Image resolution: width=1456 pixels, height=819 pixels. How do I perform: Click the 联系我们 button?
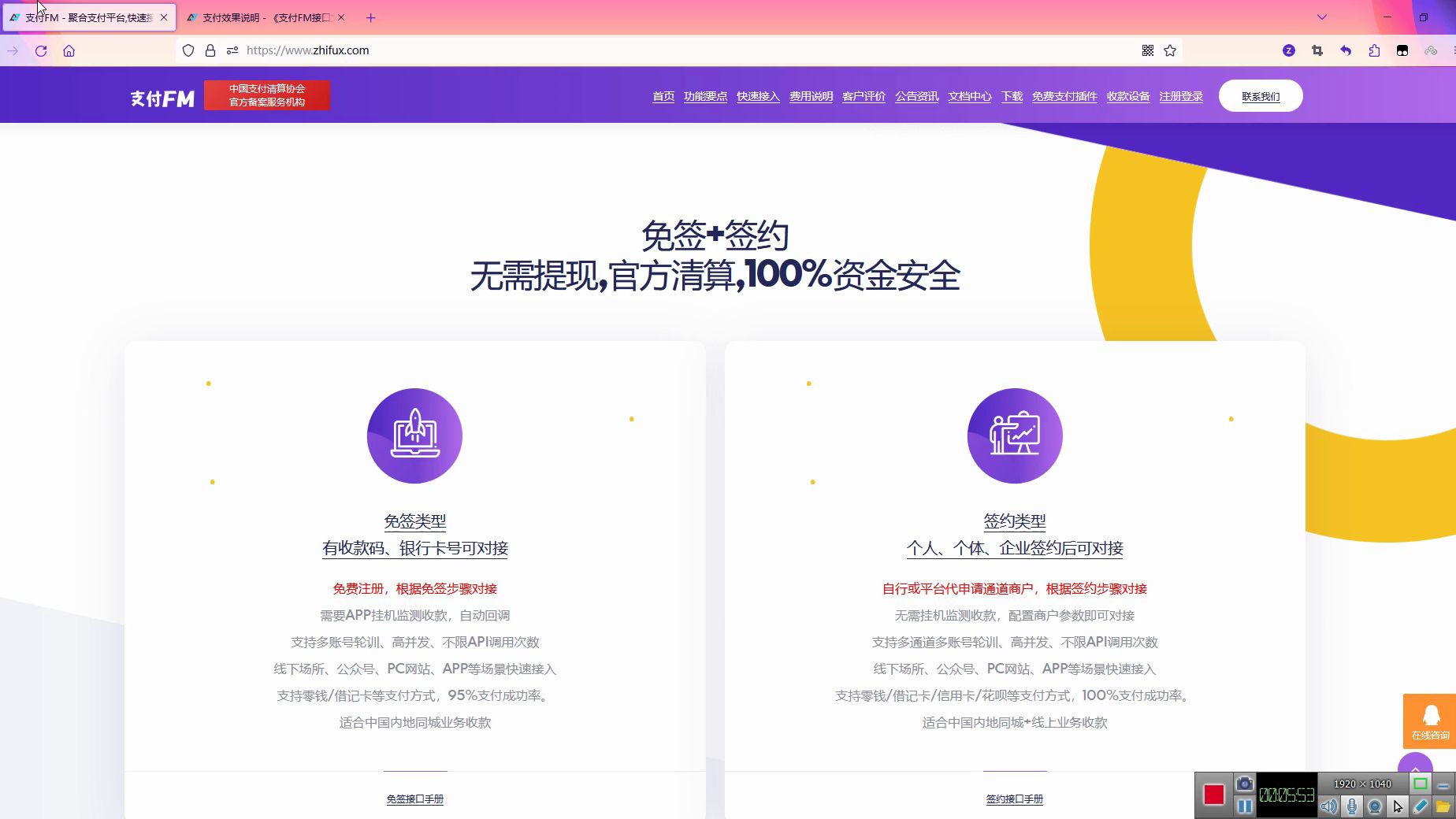point(1260,95)
